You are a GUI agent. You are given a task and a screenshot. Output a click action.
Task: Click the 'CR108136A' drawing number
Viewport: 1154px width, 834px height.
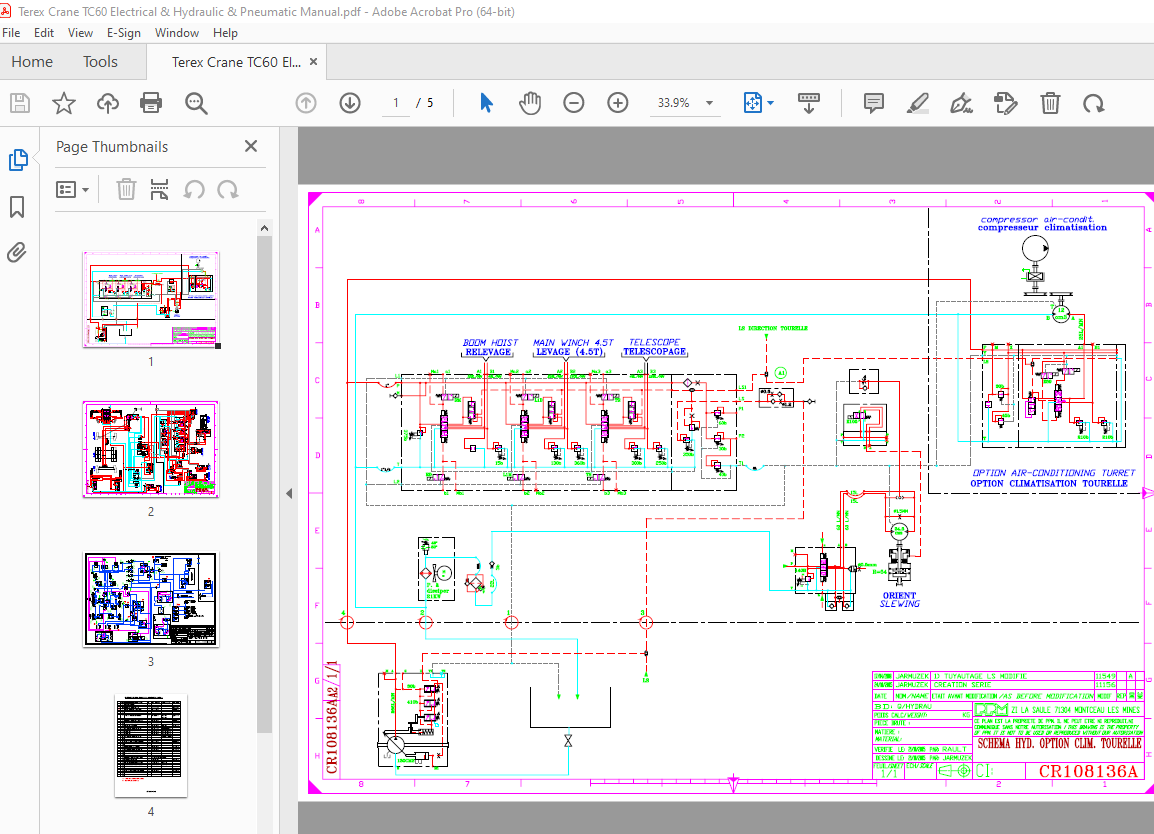click(x=1088, y=771)
